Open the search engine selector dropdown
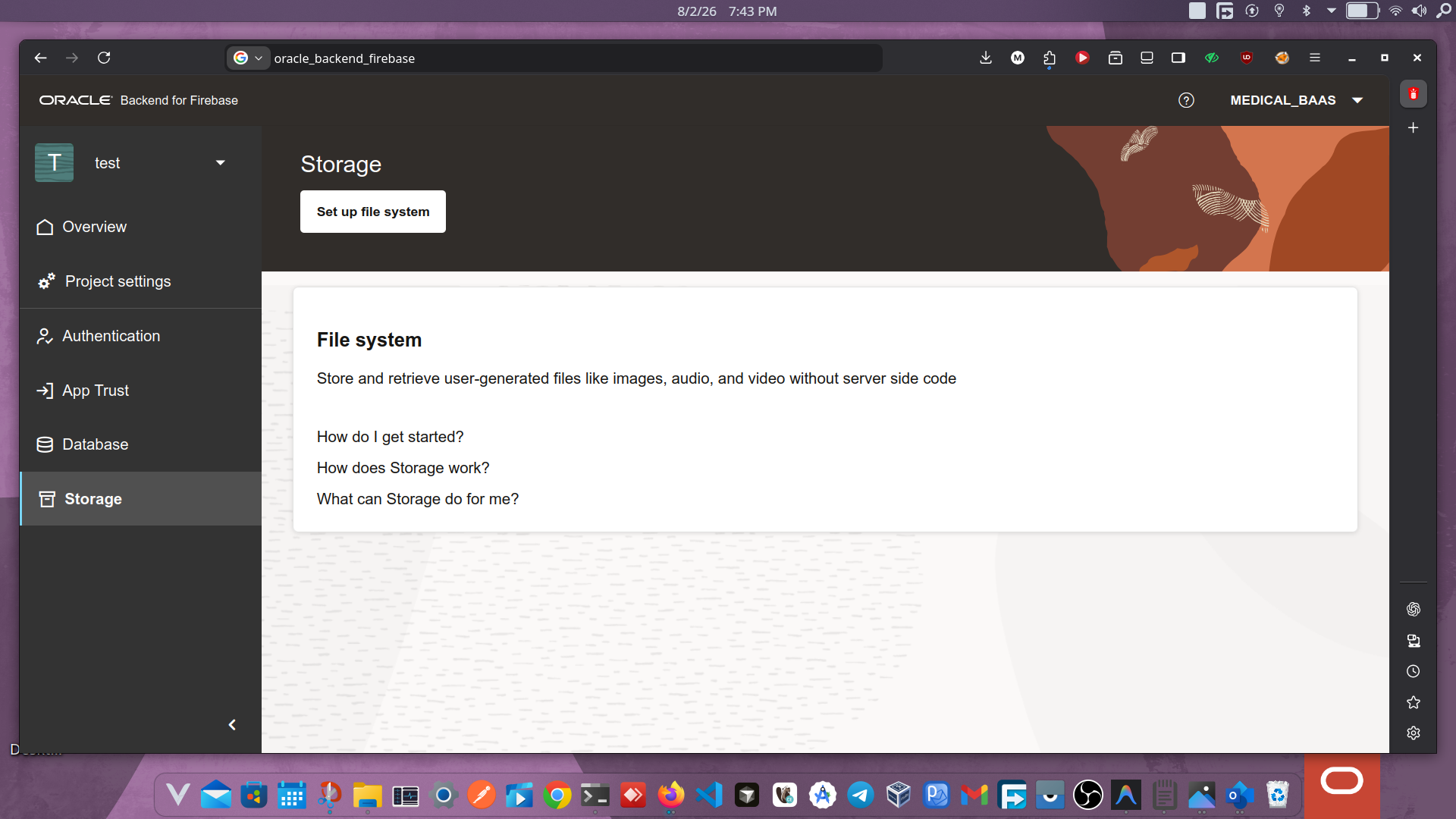 [249, 58]
